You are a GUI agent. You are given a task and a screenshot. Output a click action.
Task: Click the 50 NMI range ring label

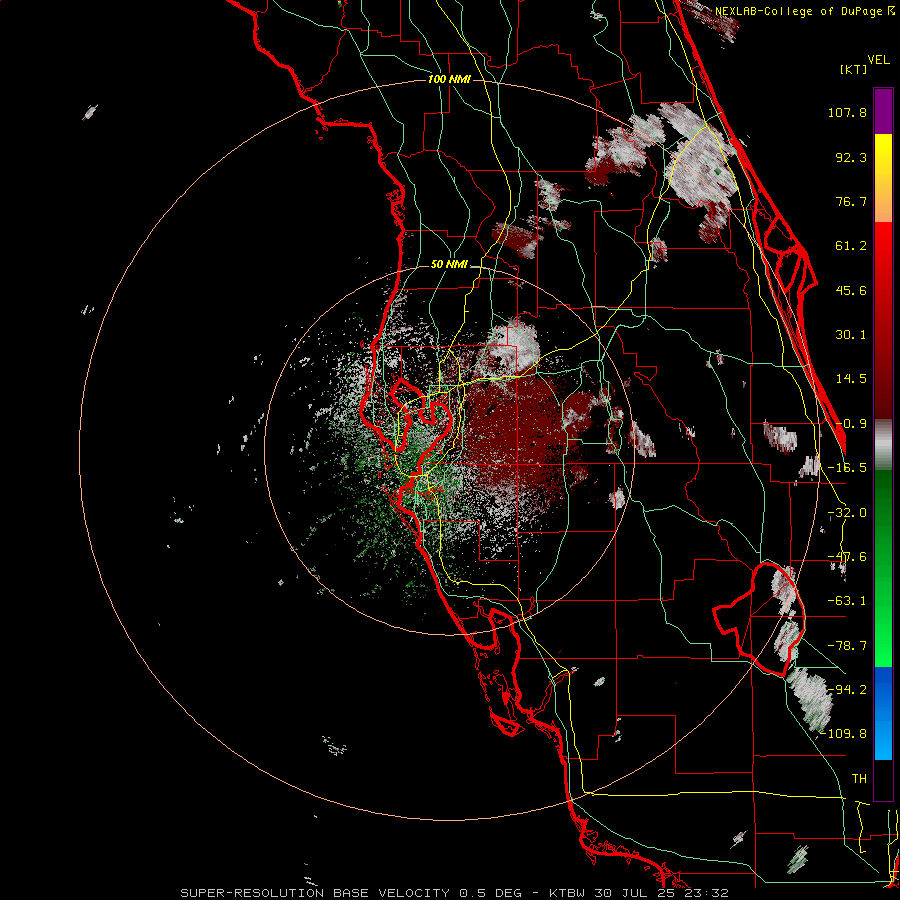point(449,265)
